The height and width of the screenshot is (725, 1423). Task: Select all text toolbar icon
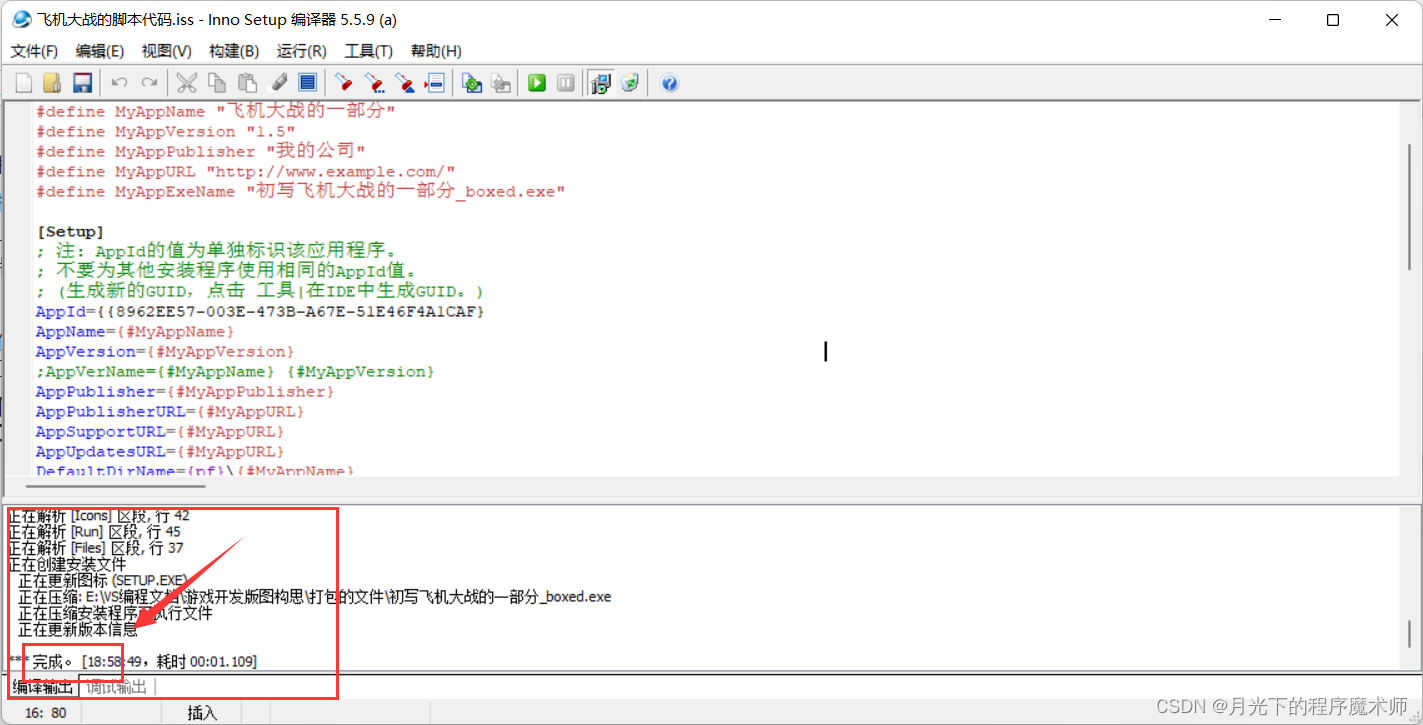(x=308, y=83)
